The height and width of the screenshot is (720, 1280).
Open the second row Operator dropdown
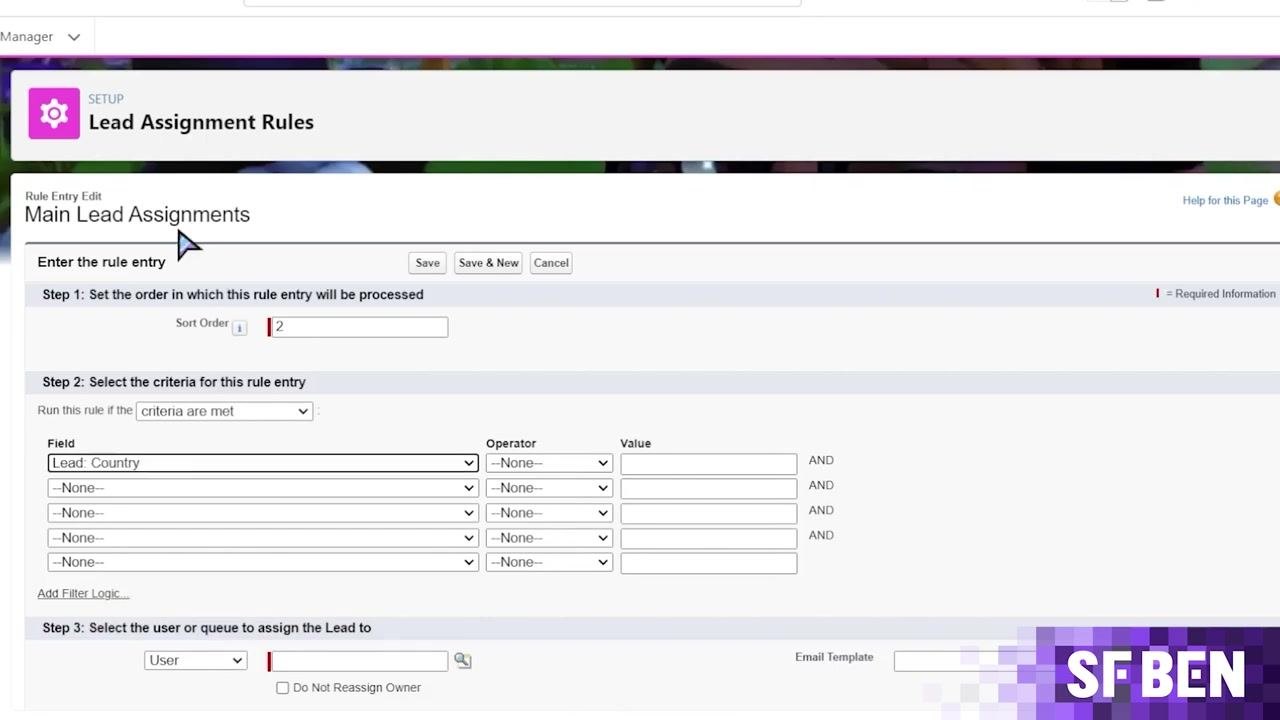click(549, 488)
